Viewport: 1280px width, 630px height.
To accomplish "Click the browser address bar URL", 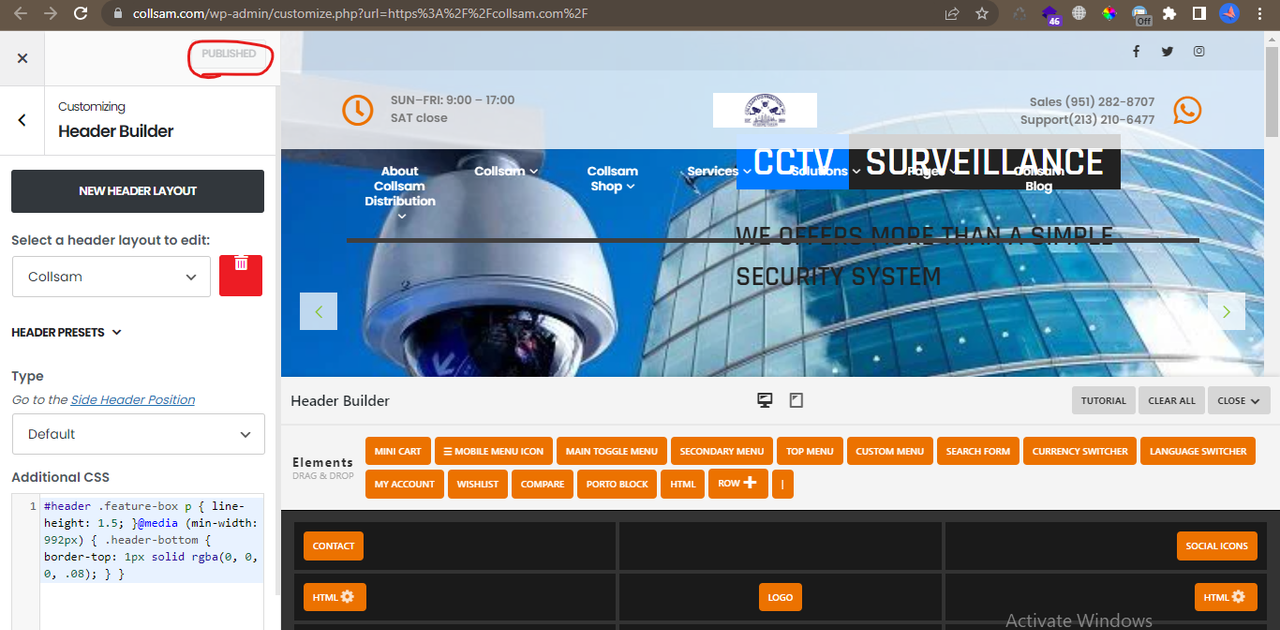I will (x=360, y=14).
